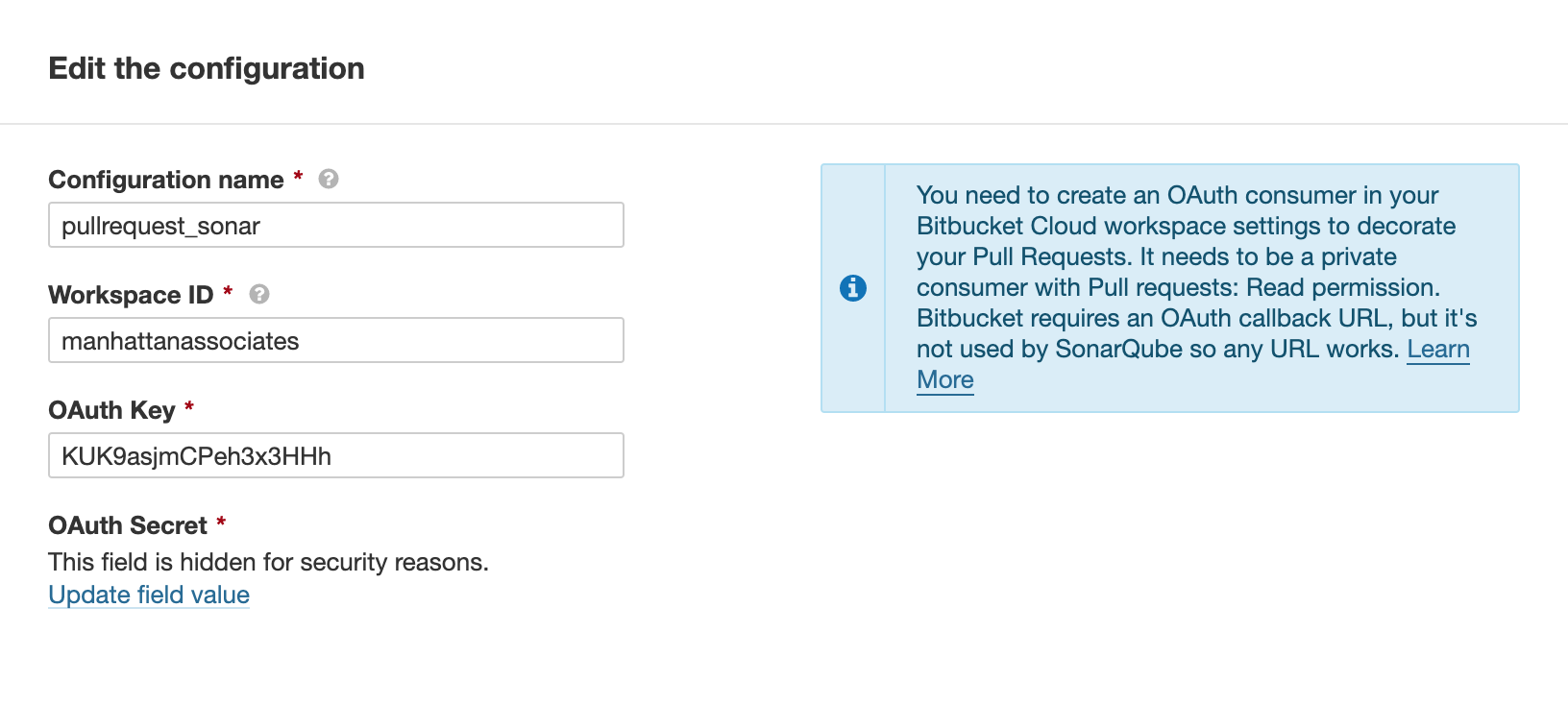Click into the Workspace ID text box
Image resolution: width=1568 pixels, height=705 pixels.
[x=336, y=341]
